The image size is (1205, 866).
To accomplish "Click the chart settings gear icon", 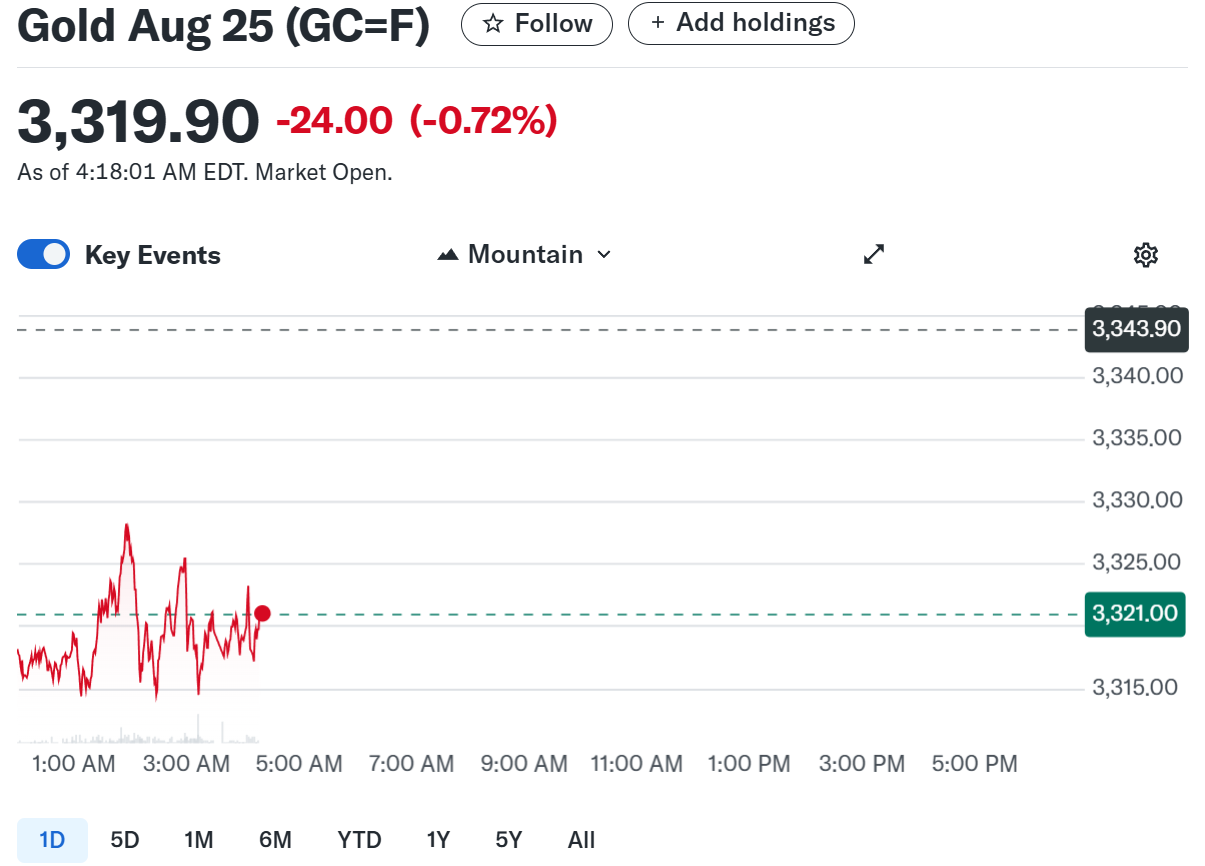I will (x=1146, y=255).
